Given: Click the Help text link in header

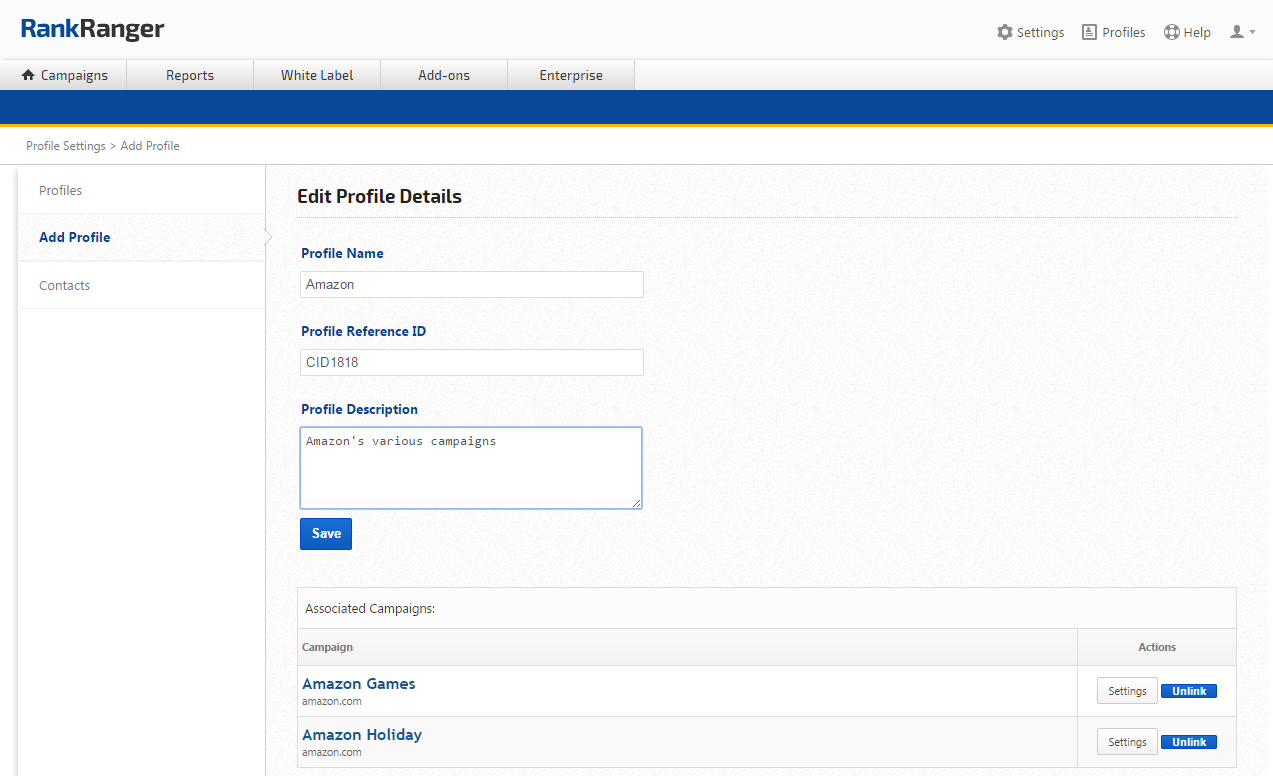Looking at the screenshot, I should point(1197,32).
